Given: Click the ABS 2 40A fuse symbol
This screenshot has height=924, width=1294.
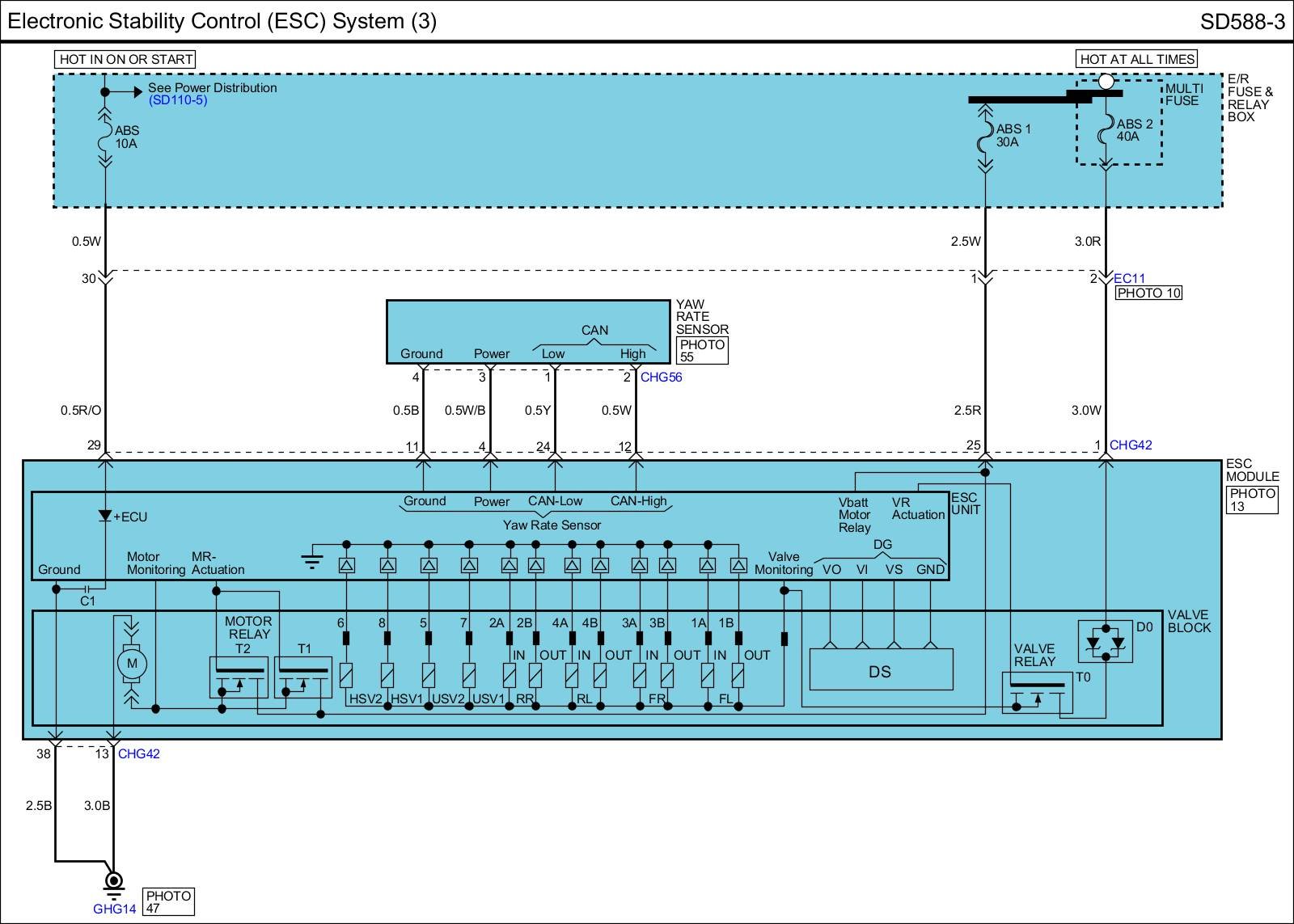Looking at the screenshot, I should [x=1106, y=132].
